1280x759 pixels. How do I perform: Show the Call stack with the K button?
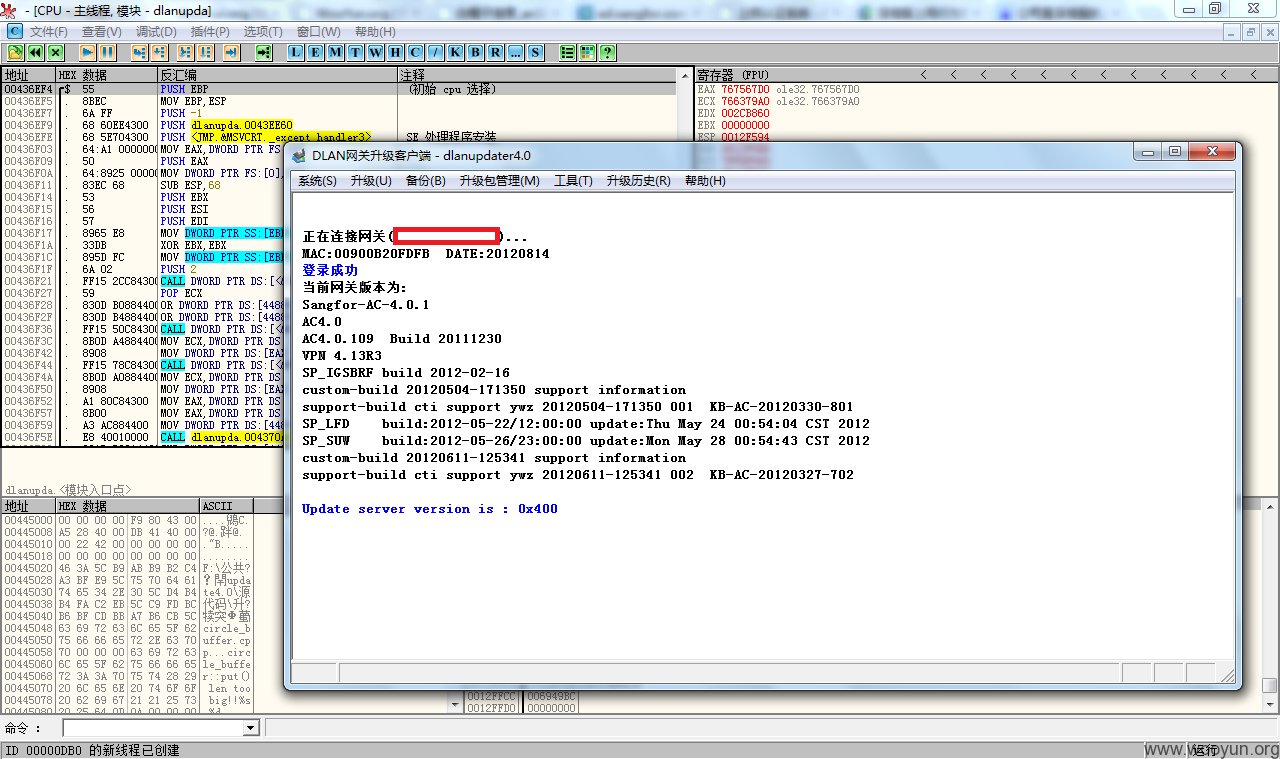[456, 52]
